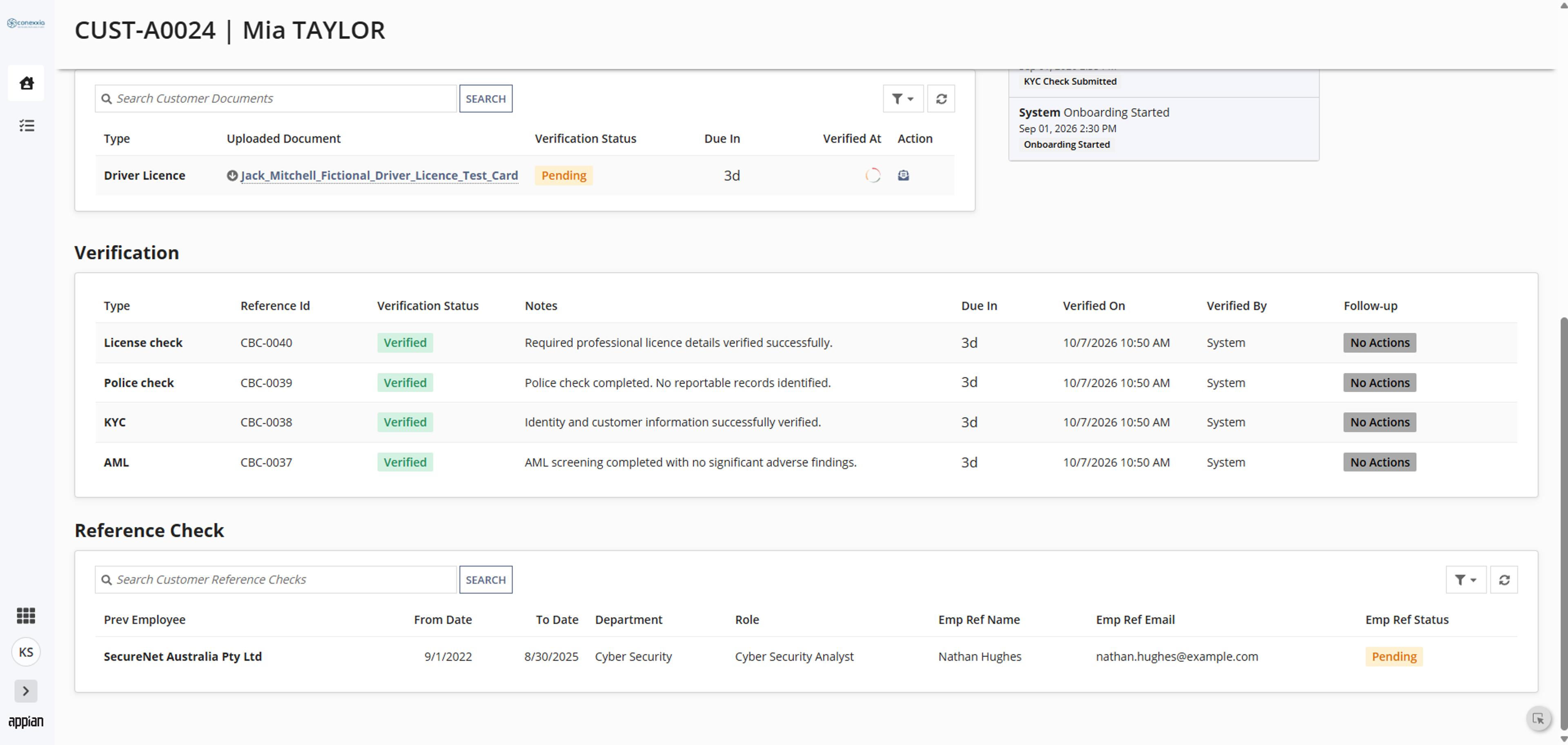Open the documents filter dropdown
Viewport: 1568px width, 745px height.
coord(903,98)
